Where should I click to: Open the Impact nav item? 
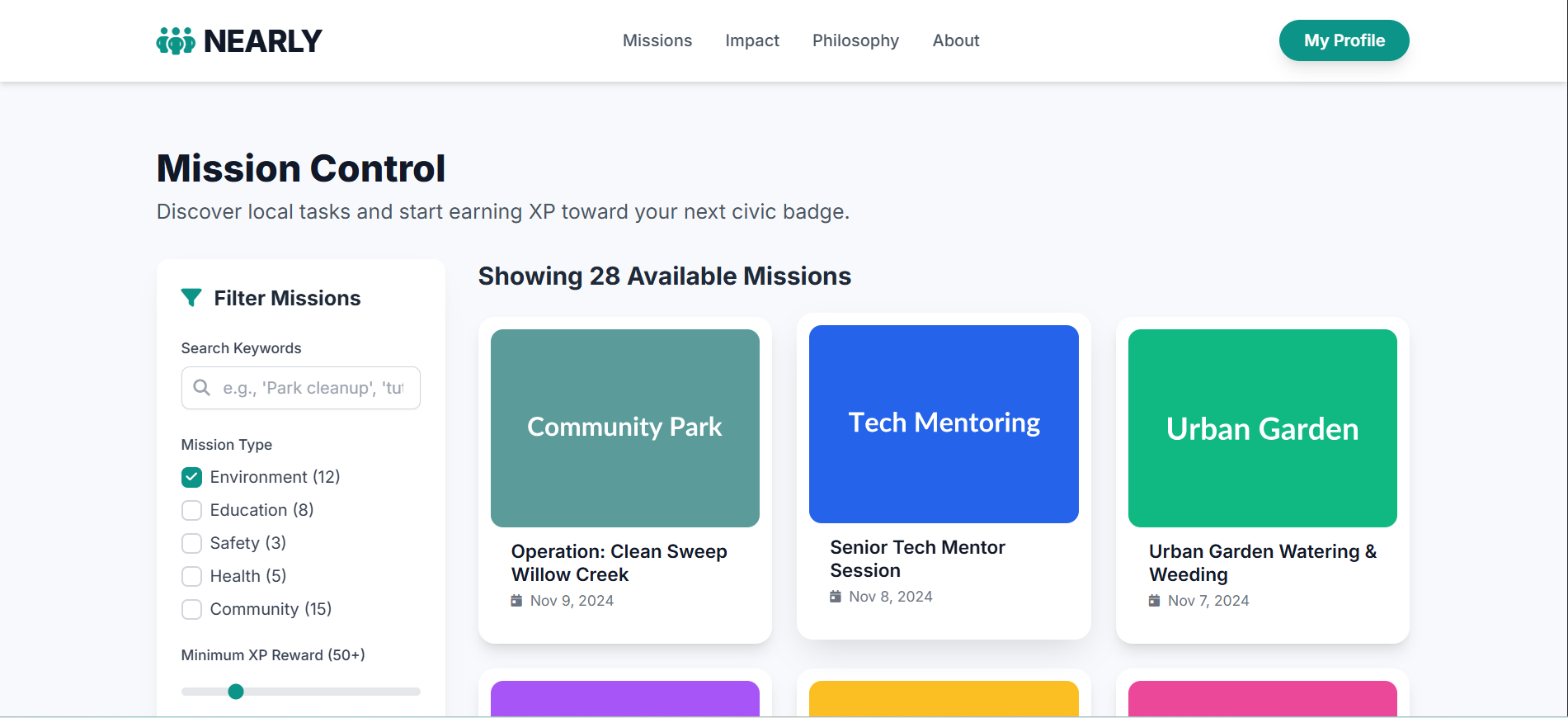752,40
